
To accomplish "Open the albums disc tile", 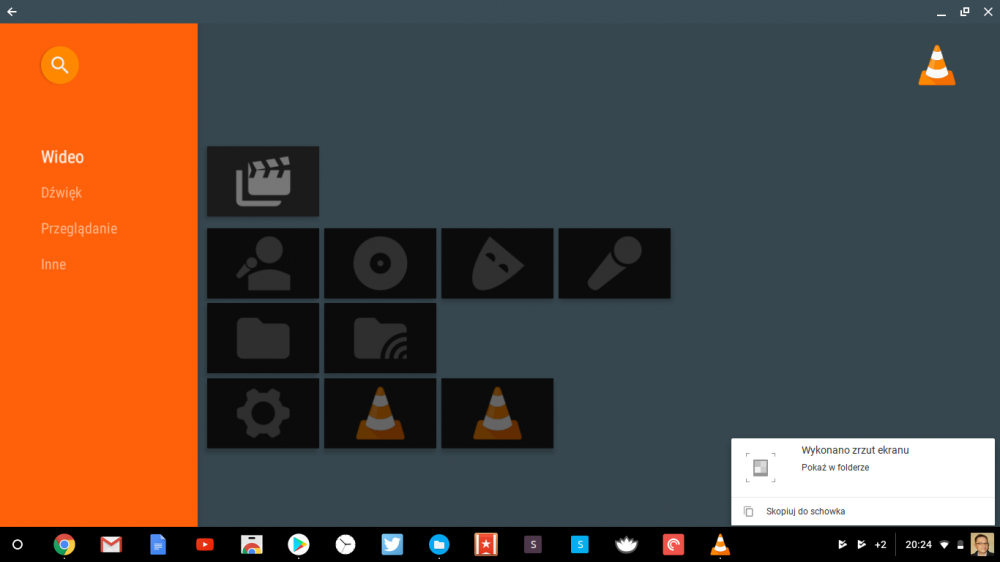I will point(380,263).
